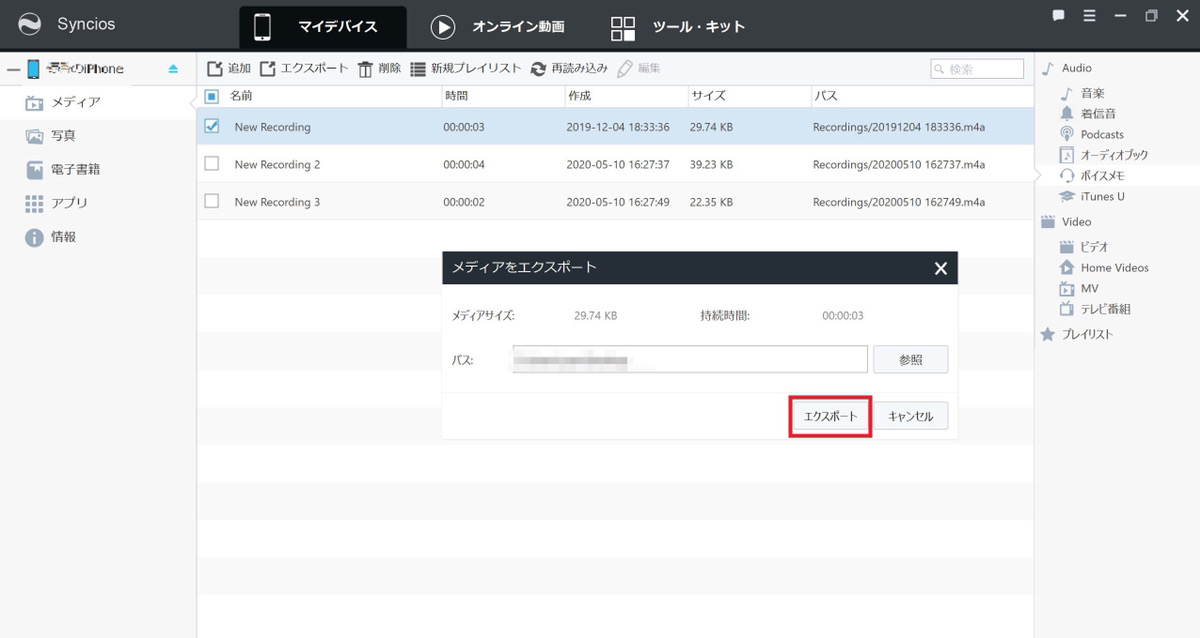Screen dimensions: 1200x638
Task: Open the ツール・キット tab
Action: (697, 27)
